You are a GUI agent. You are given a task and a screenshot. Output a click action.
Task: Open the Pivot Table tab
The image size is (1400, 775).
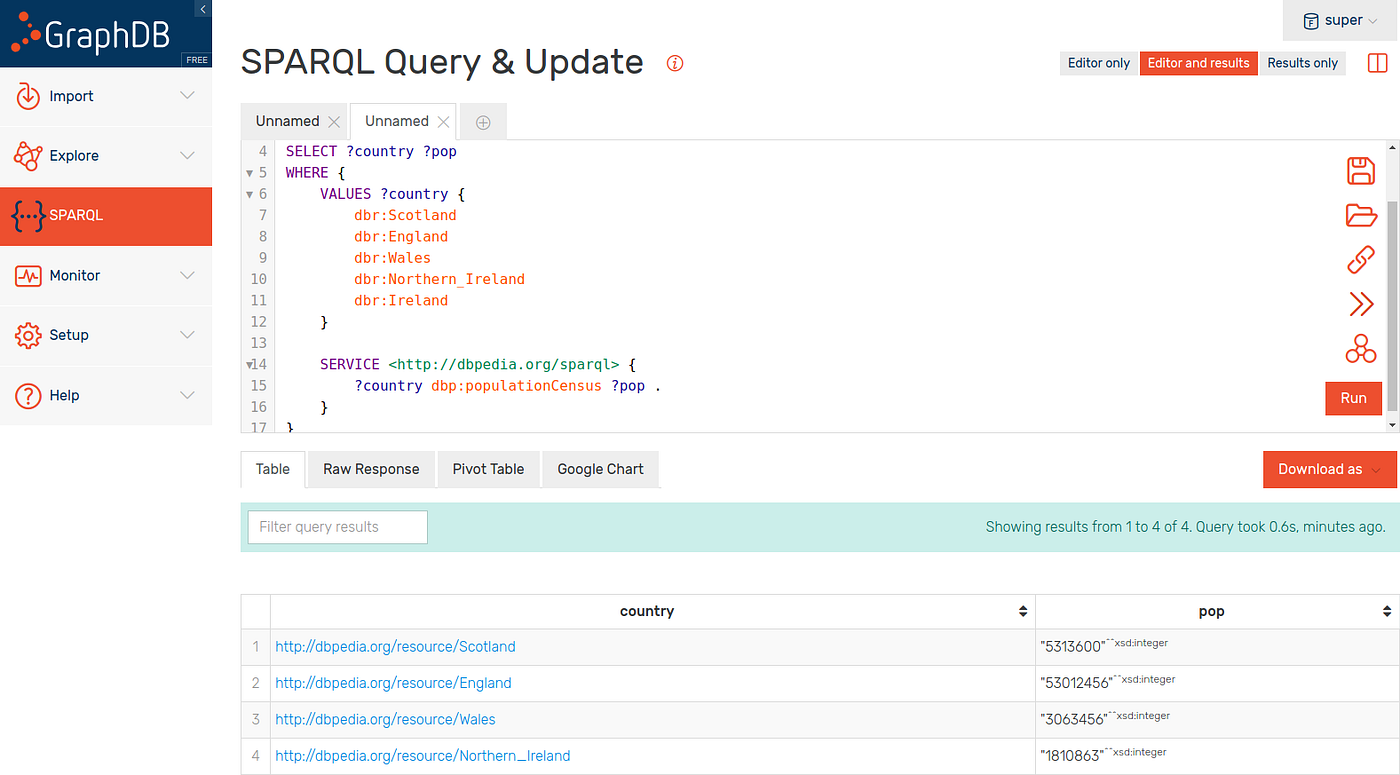tap(488, 469)
